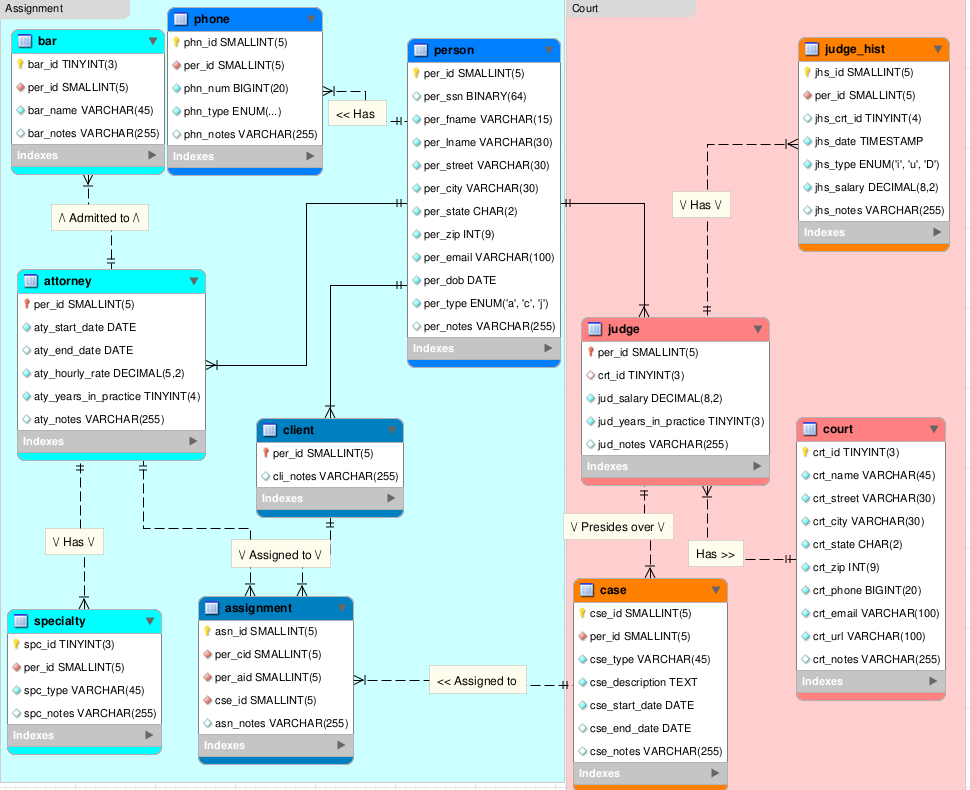Expand Indexes section of specialty table
This screenshot has width=970, height=790.
point(149,736)
